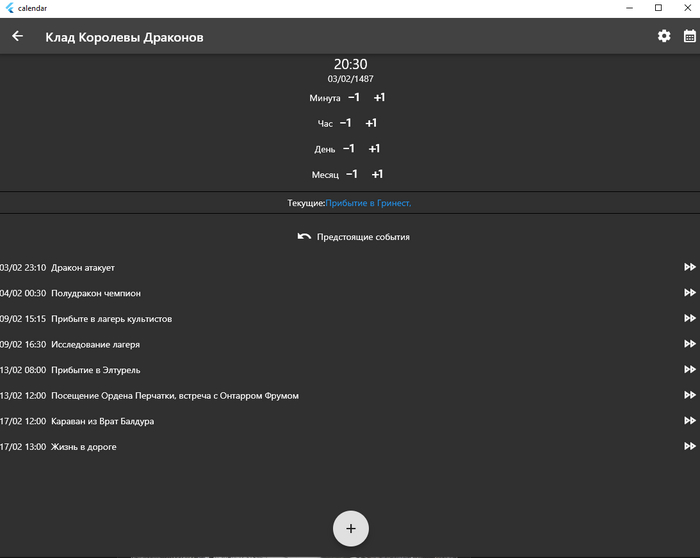The image size is (700, 558).
Task: Click the current time 20:30
Action: 350,64
